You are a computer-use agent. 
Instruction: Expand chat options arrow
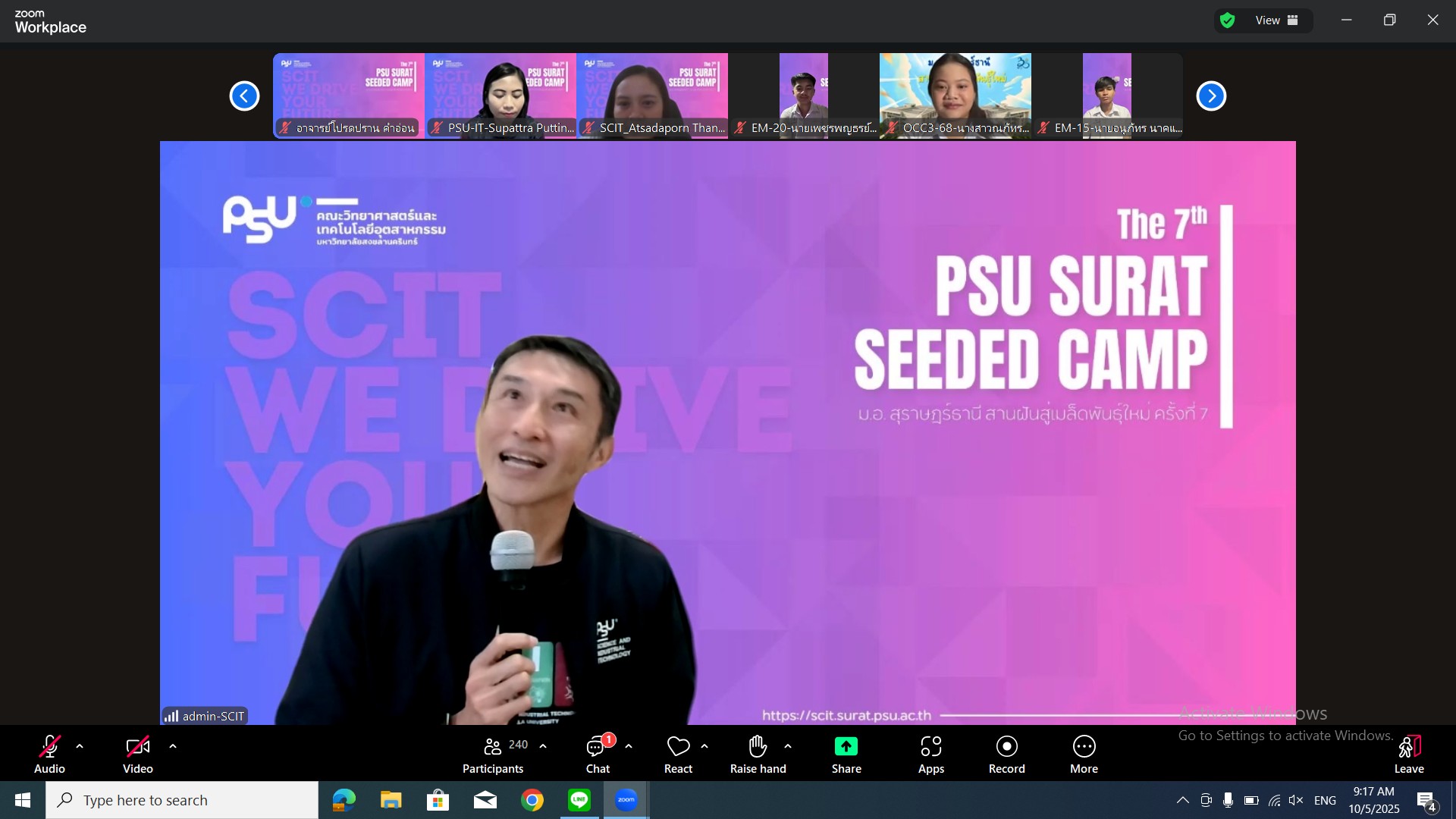629,747
